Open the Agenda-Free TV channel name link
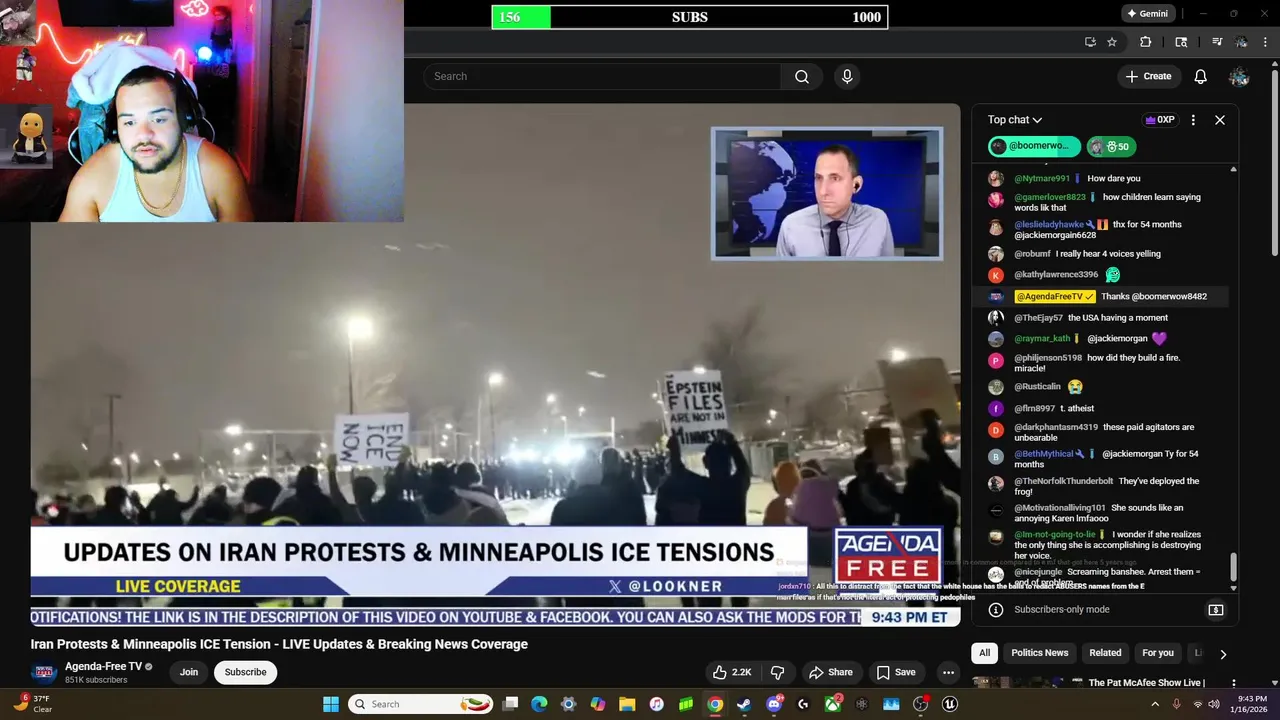1280x720 pixels. click(104, 667)
